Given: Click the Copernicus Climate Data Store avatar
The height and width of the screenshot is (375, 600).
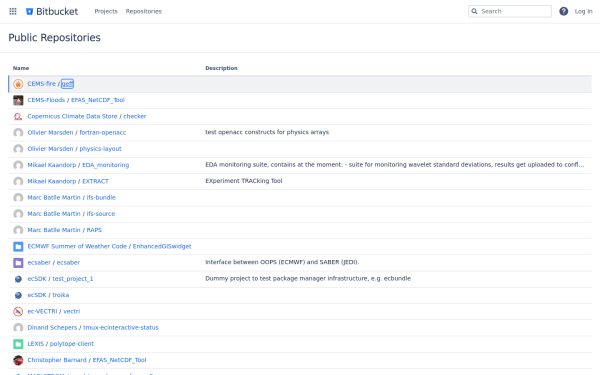Looking at the screenshot, I should point(18,116).
